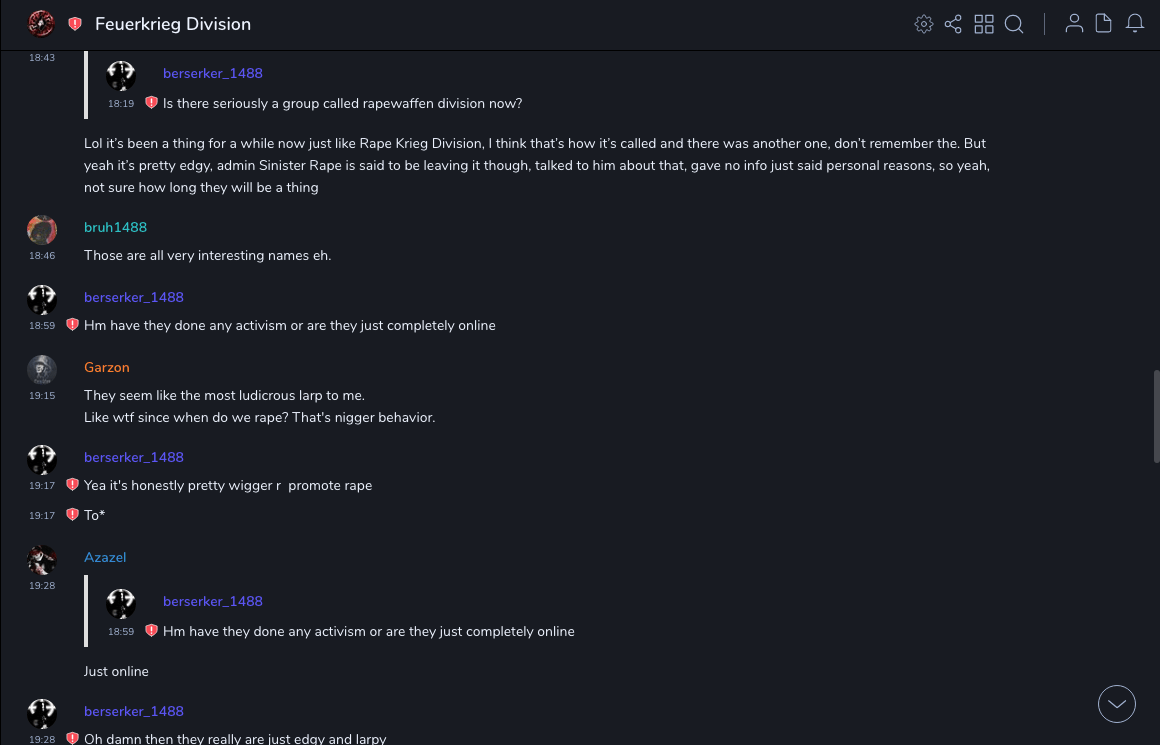Open the members person icon

click(1074, 24)
